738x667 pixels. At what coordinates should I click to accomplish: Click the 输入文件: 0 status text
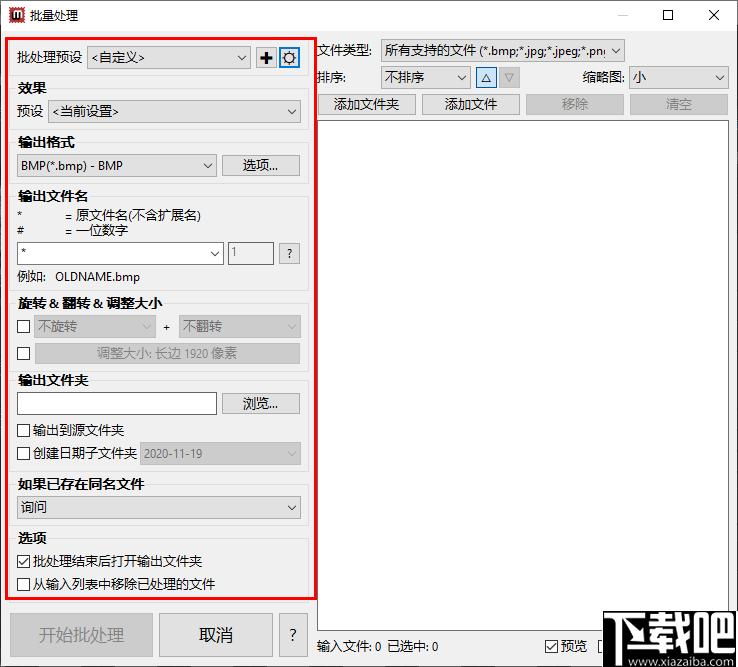point(349,647)
